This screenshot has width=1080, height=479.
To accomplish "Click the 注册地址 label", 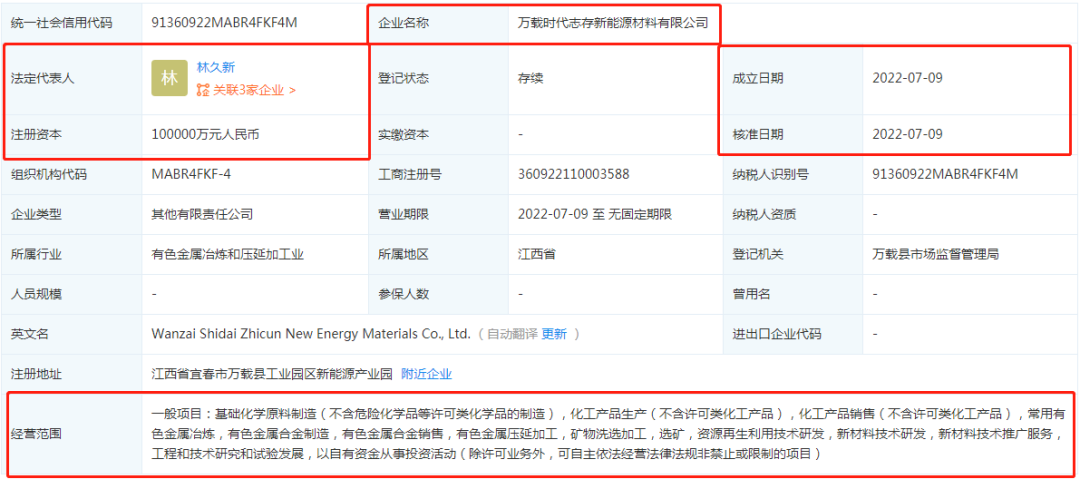I will (37, 374).
